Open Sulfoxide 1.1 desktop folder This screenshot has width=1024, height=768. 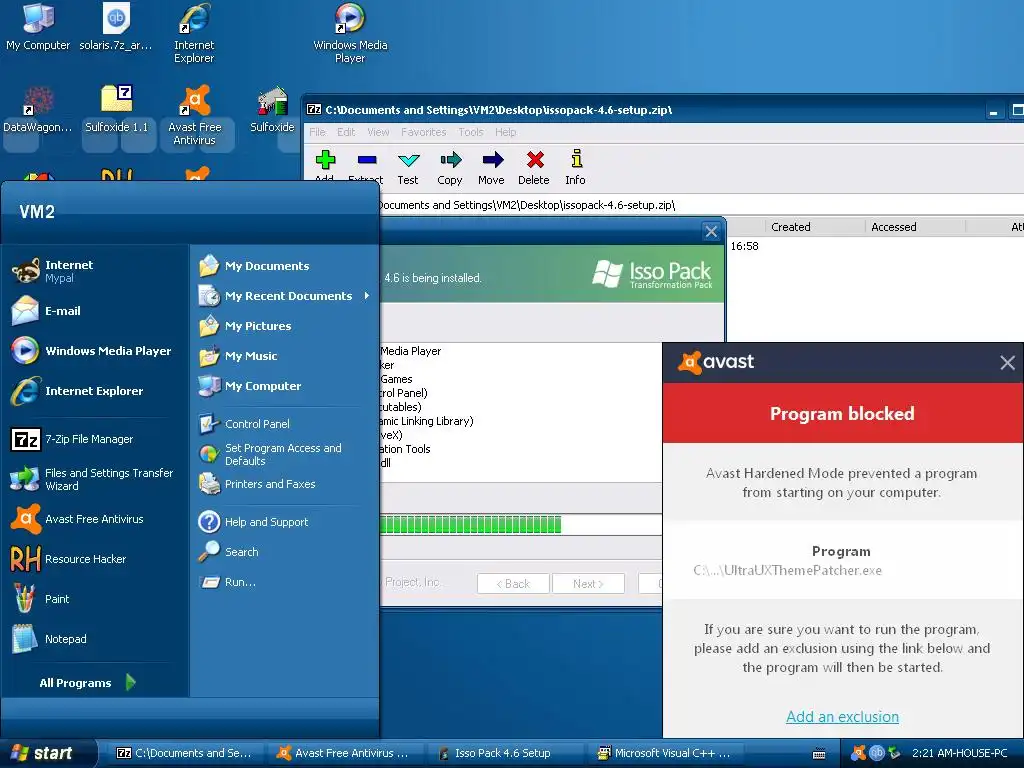click(116, 109)
